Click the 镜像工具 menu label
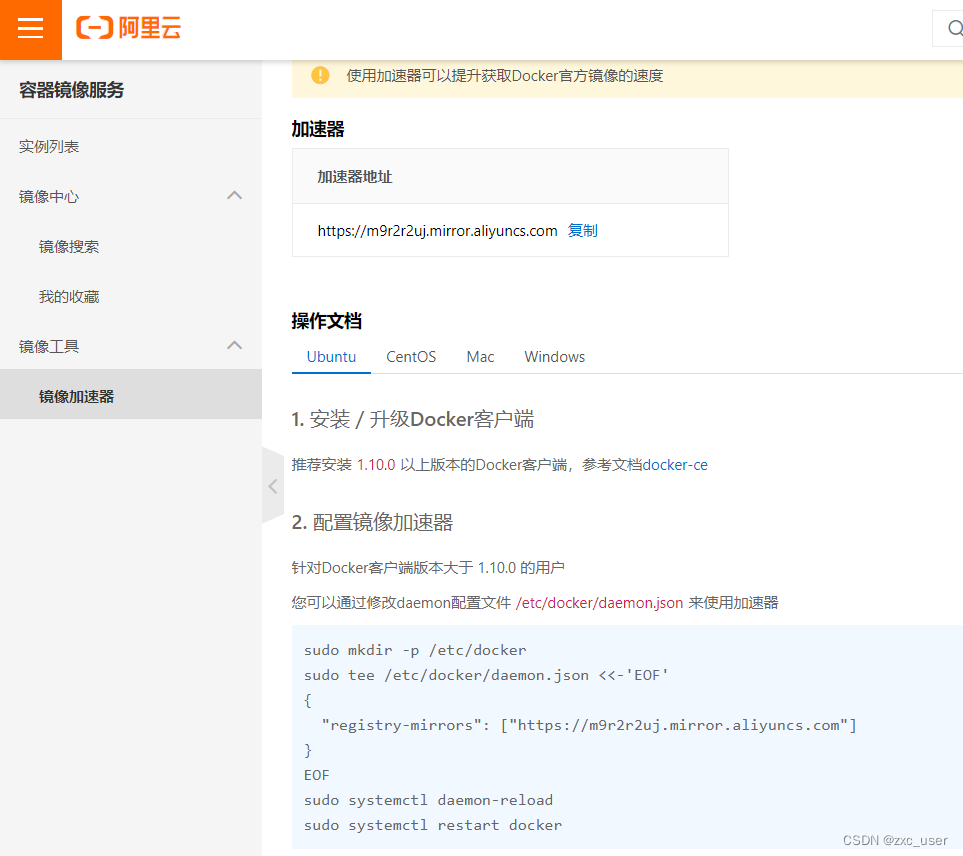 click(x=49, y=346)
